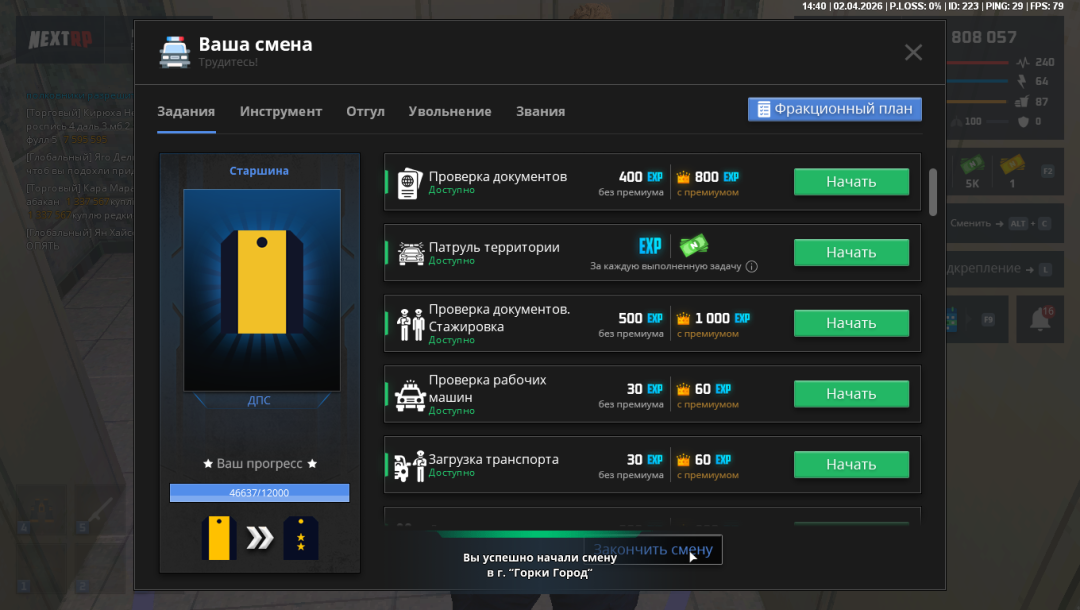Viewport: 1080px width, 610px height.
Task: Start the Патруль территории task
Action: pos(851,253)
